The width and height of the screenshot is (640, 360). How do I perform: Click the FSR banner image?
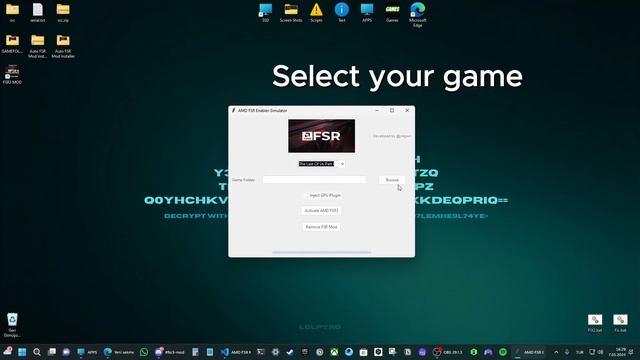tap(321, 136)
